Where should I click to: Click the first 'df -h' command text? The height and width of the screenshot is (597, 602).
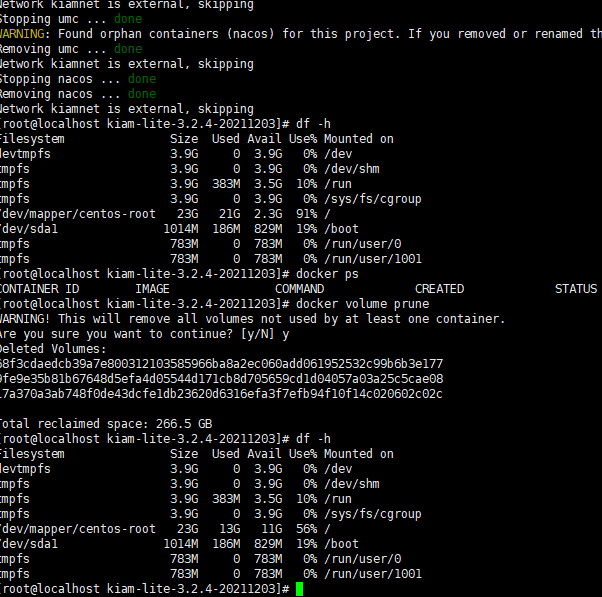coord(313,124)
